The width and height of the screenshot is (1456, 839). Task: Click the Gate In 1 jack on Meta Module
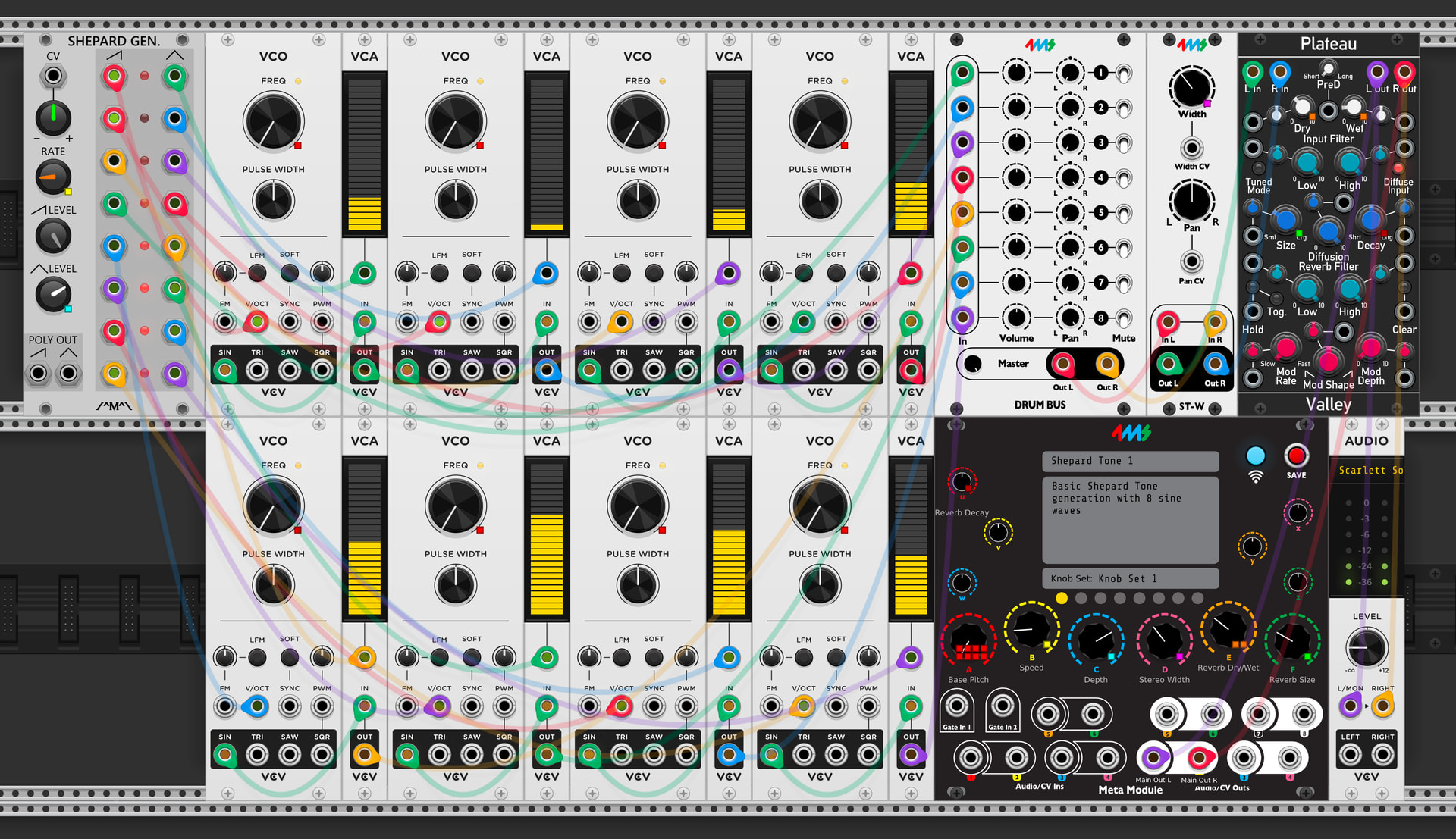pyautogui.click(x=957, y=706)
